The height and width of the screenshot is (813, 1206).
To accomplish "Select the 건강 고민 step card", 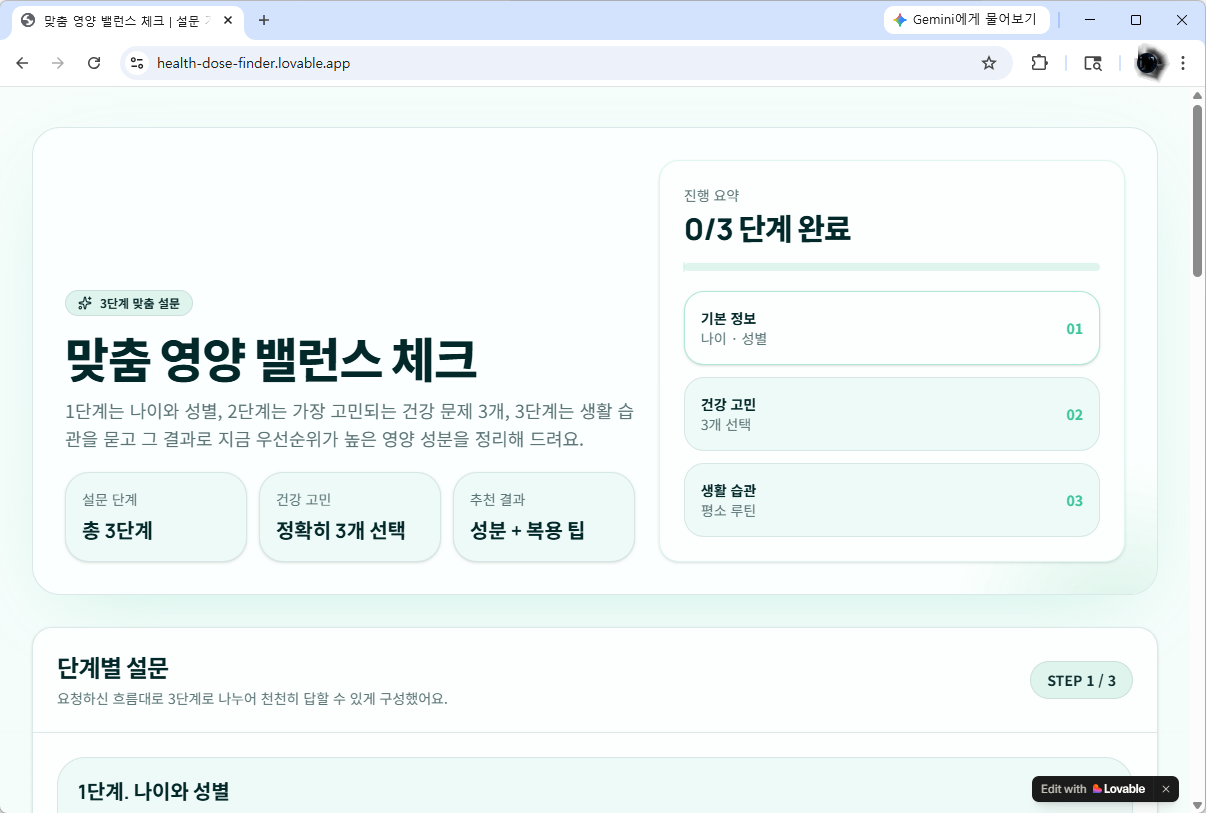I will click(891, 414).
